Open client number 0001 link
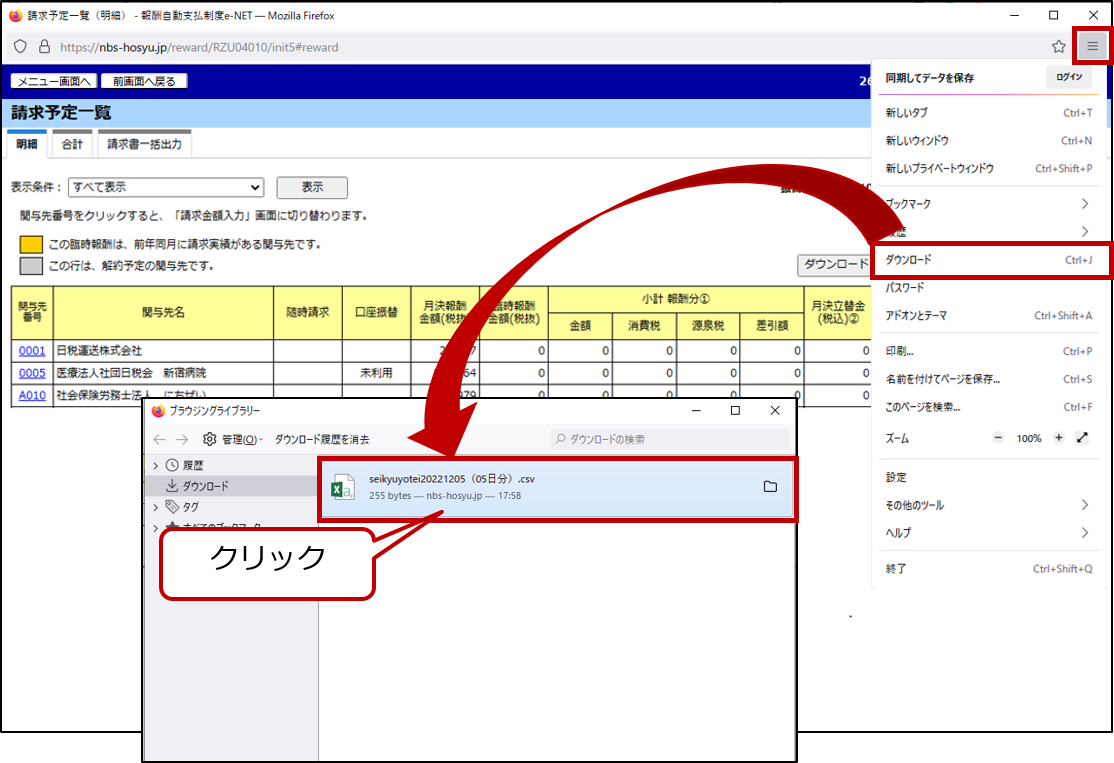Image resolution: width=1114 pixels, height=763 pixels. [x=32, y=351]
